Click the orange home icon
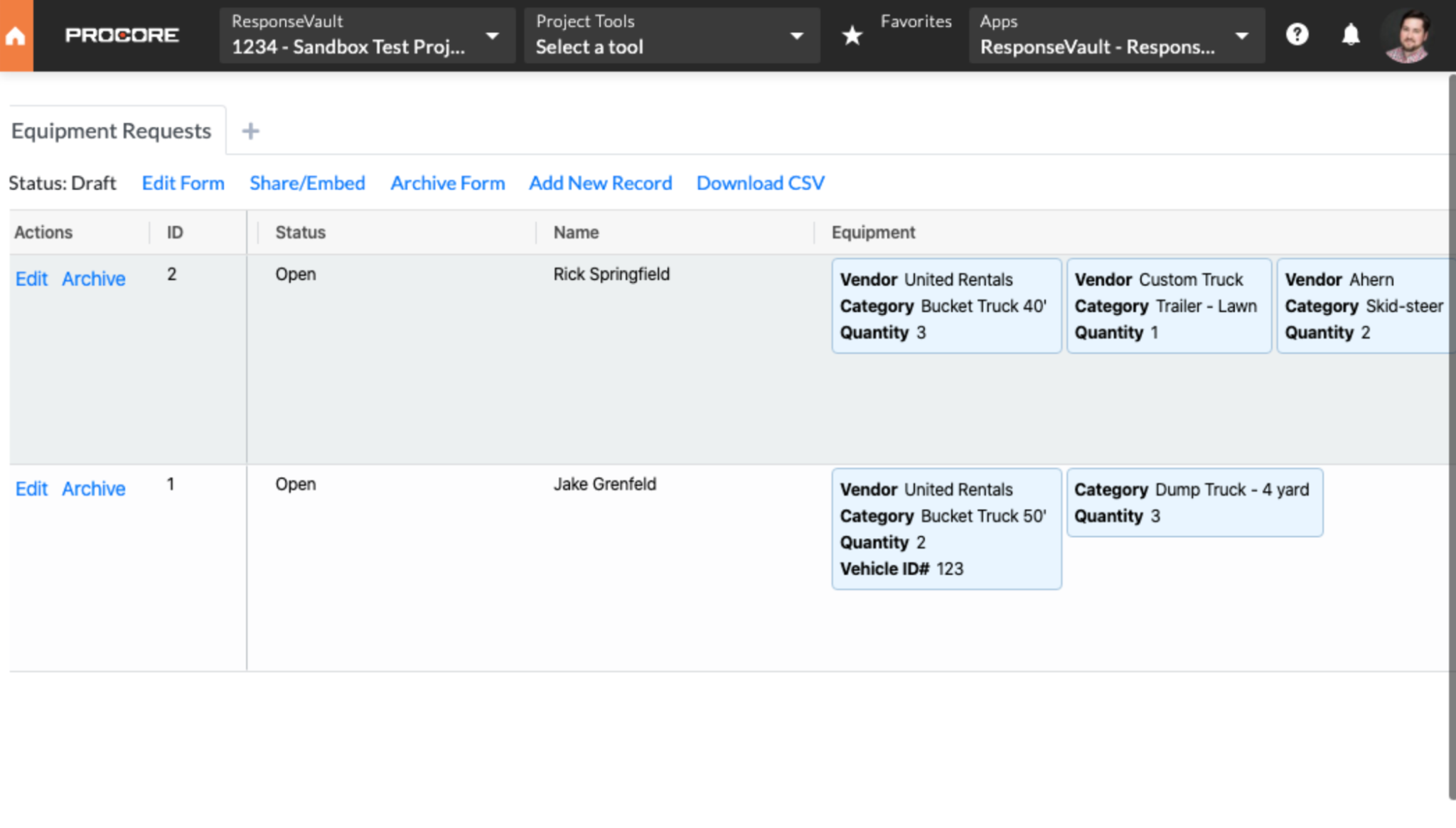 (x=16, y=36)
